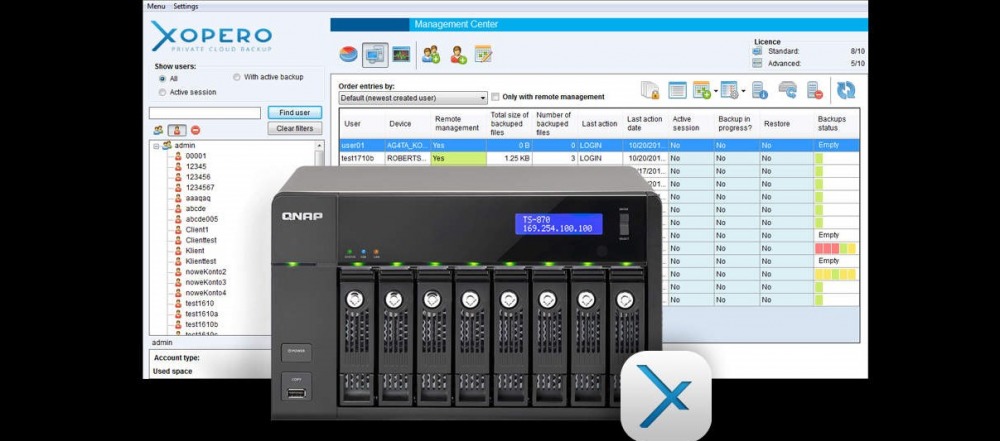1000x441 pixels.
Task: Open dropdown arrow beside table settings icon
Action: coord(743,91)
